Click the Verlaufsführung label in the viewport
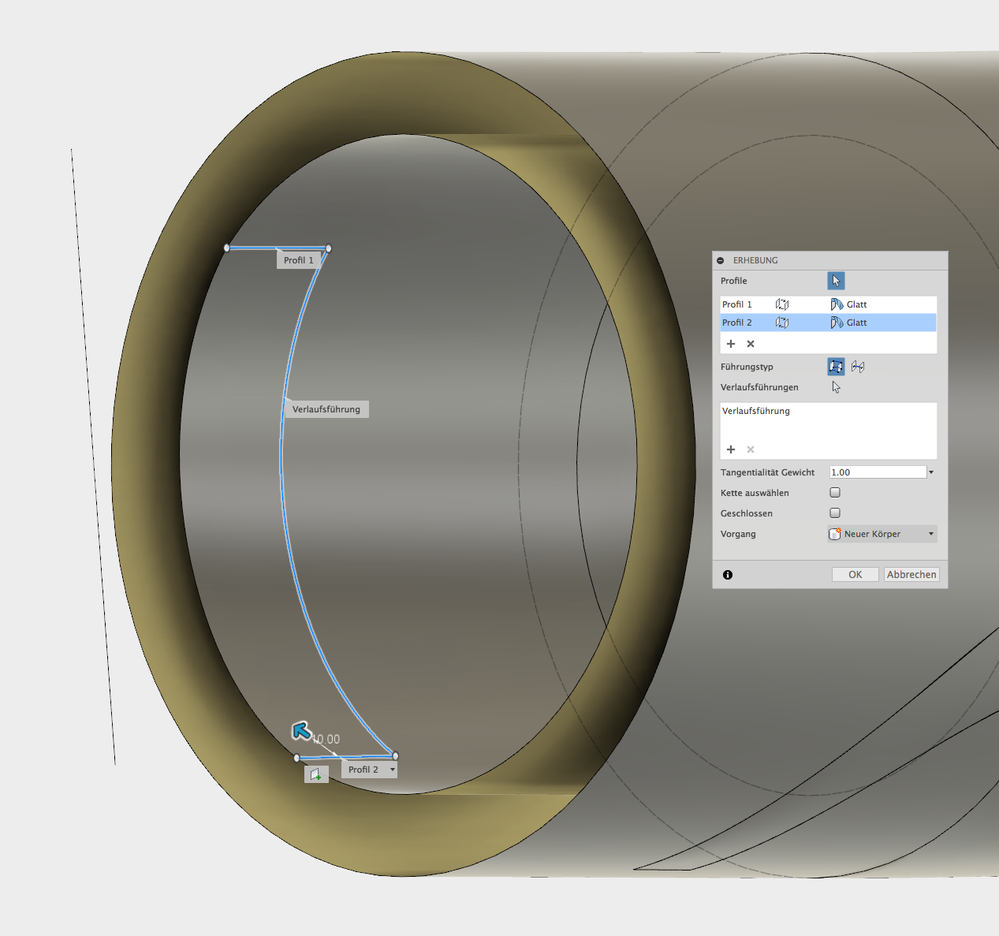The image size is (999, 936). tap(326, 409)
